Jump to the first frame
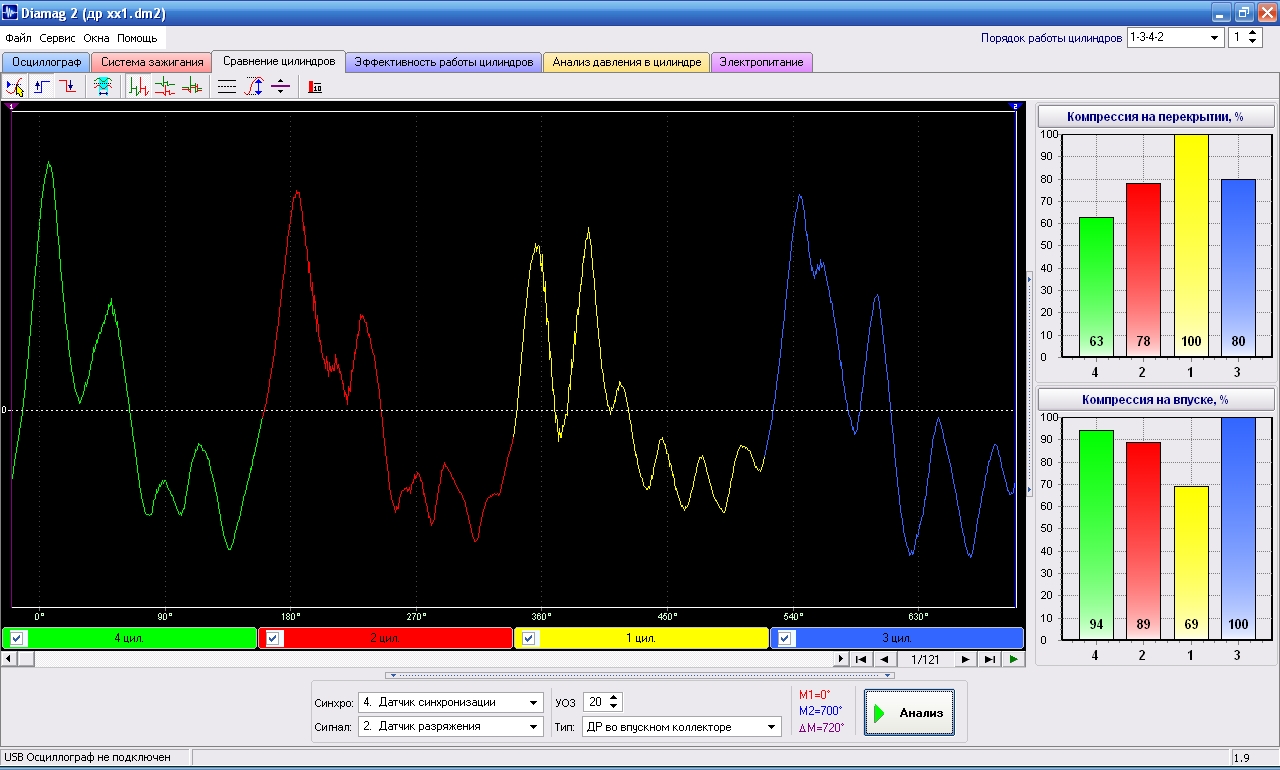 [x=862, y=659]
